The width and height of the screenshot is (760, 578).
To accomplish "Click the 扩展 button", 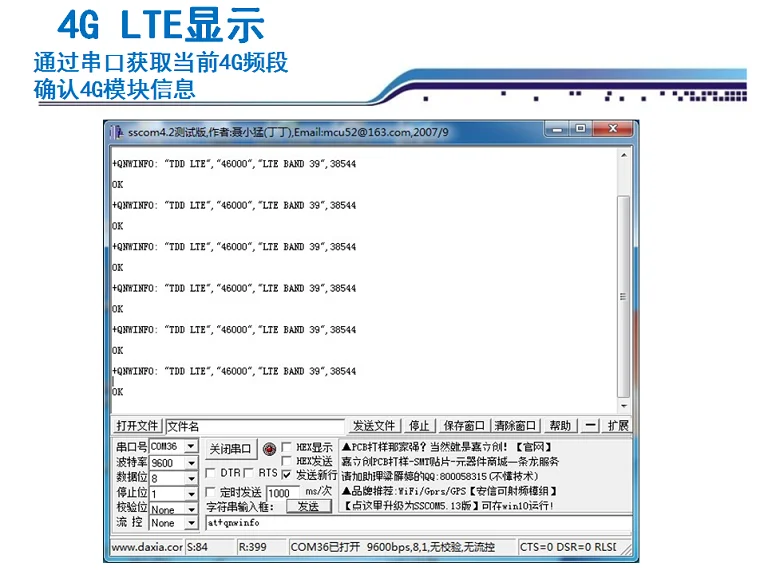I will point(618,426).
